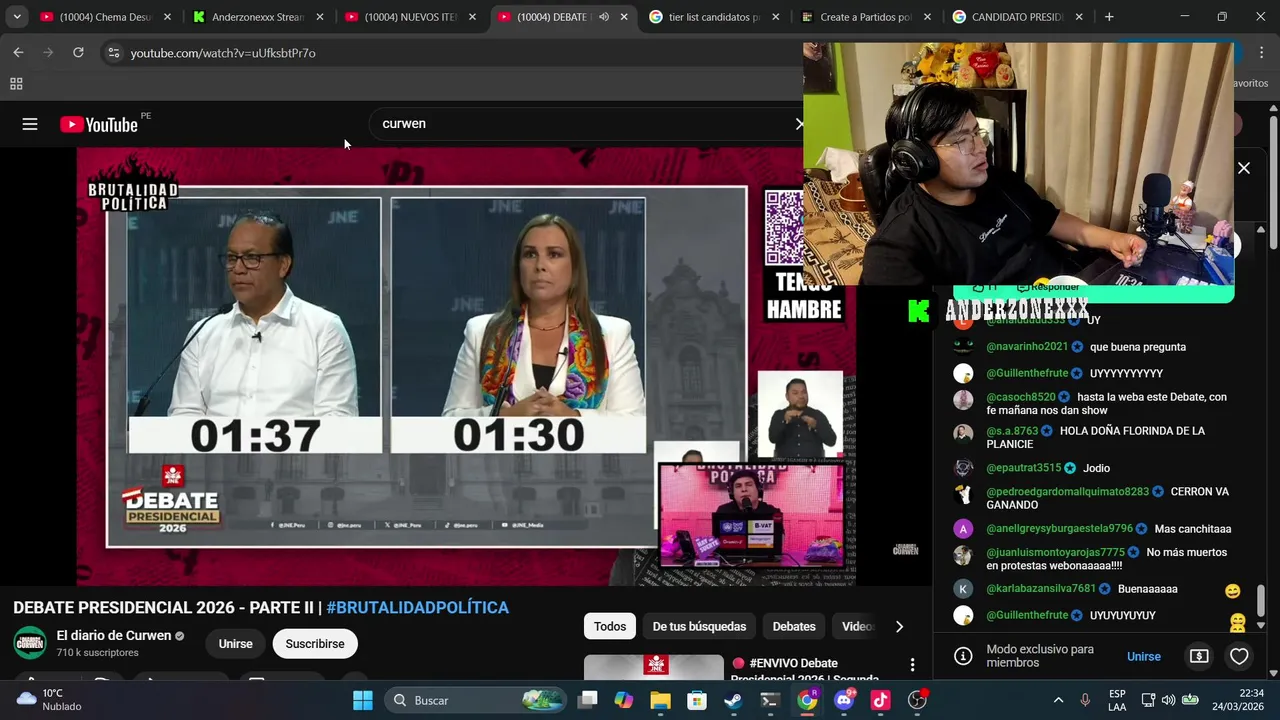The width and height of the screenshot is (1280, 720).
Task: Open the apps grid in the bookmarks bar
Action: coord(16,84)
